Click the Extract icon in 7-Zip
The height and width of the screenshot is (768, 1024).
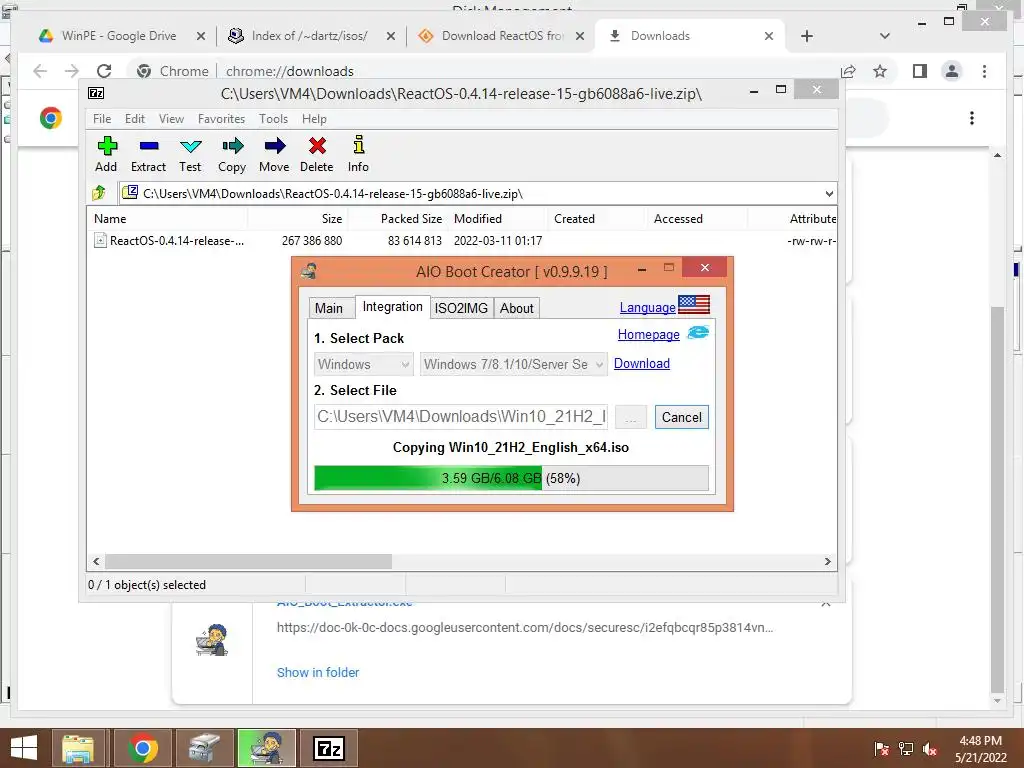(148, 155)
